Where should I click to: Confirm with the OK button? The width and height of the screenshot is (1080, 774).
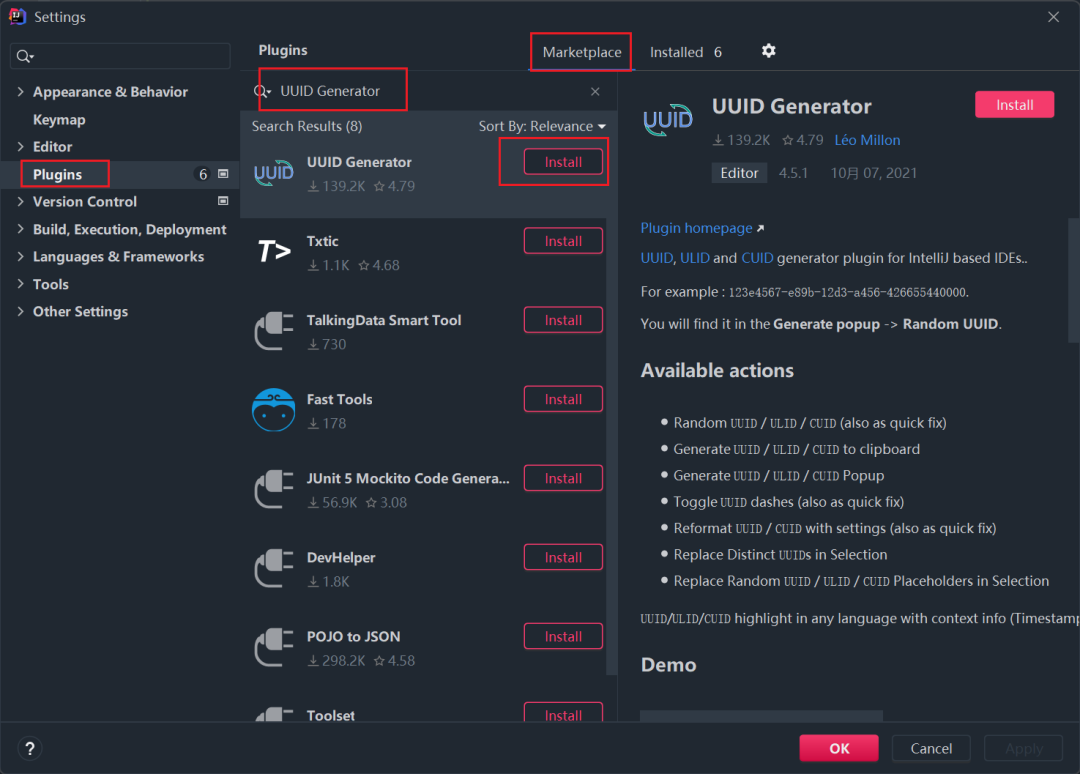point(838,749)
